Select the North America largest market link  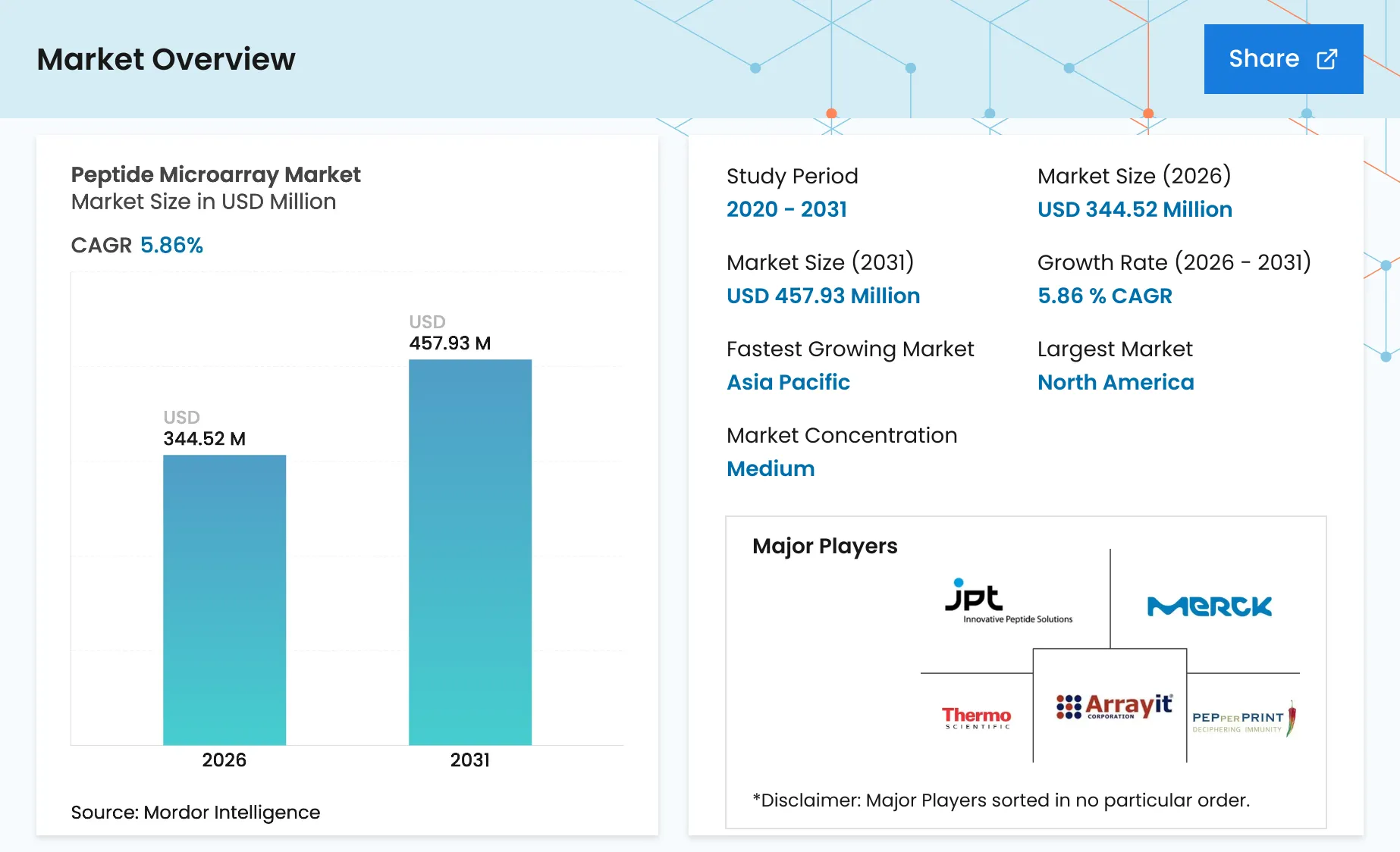tap(1115, 382)
